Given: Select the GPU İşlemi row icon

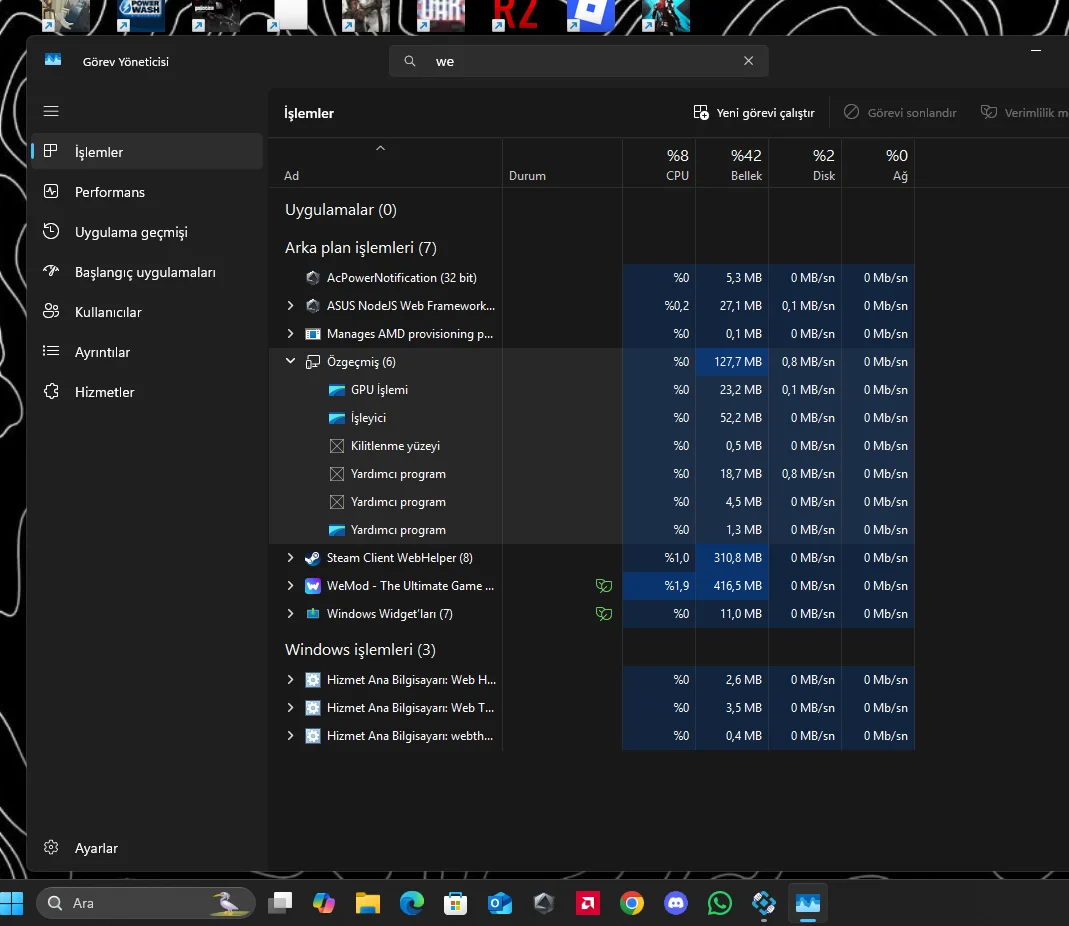Looking at the screenshot, I should point(337,390).
